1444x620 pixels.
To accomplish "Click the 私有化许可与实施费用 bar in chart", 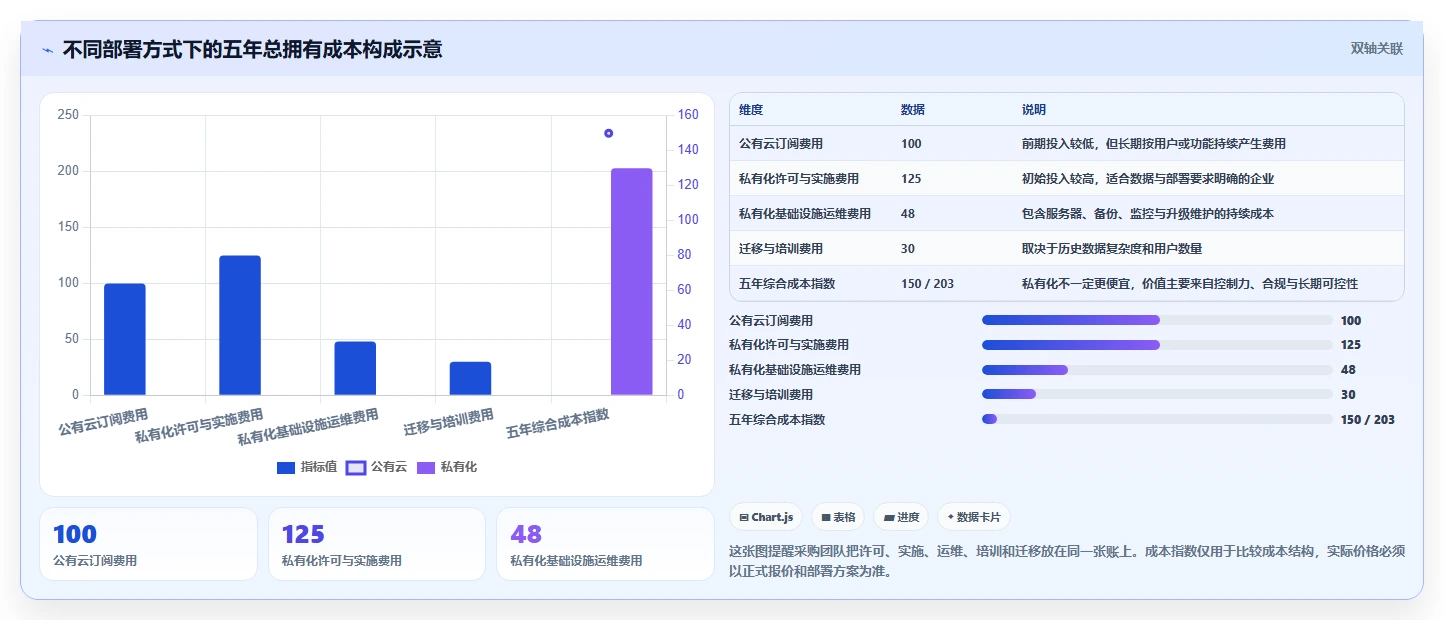I will [x=240, y=325].
